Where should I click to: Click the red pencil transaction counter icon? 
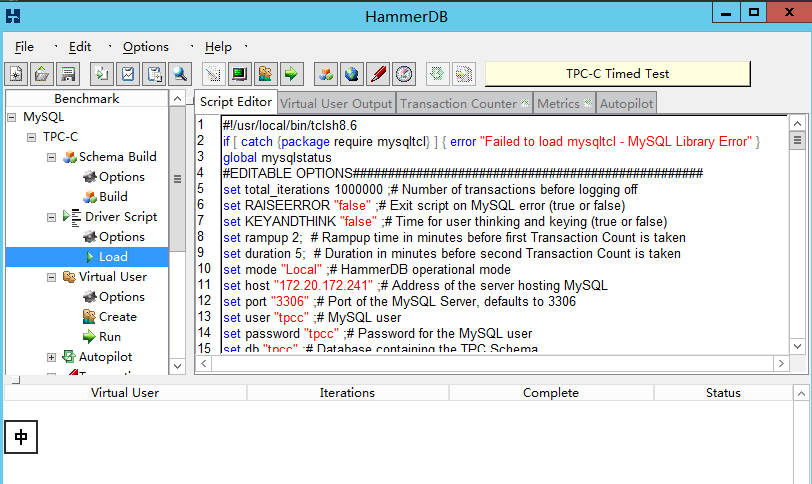tap(377, 74)
